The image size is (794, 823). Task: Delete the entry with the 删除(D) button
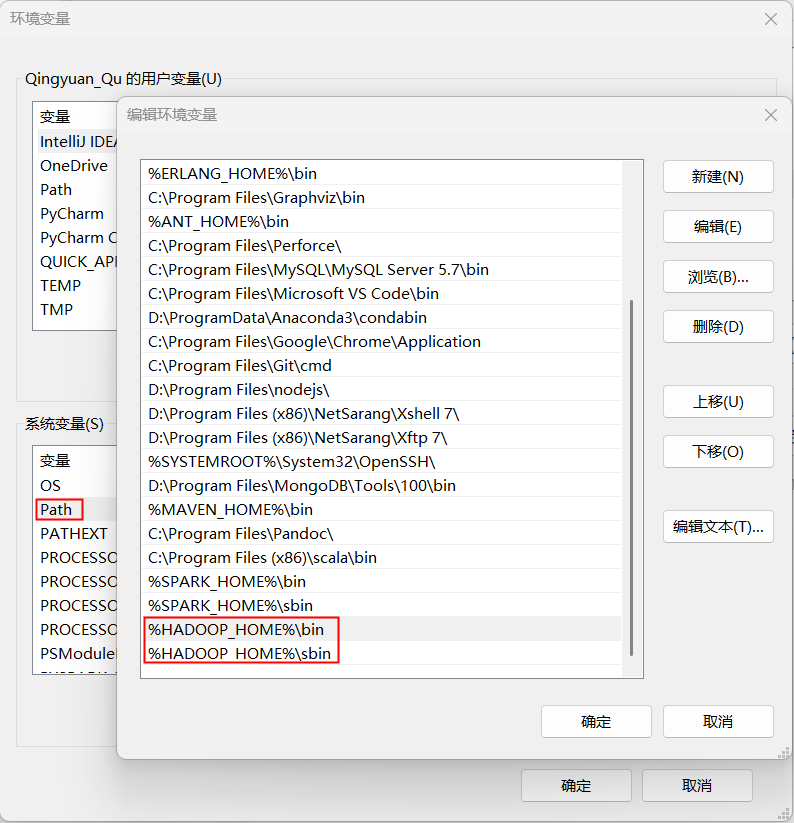point(718,326)
